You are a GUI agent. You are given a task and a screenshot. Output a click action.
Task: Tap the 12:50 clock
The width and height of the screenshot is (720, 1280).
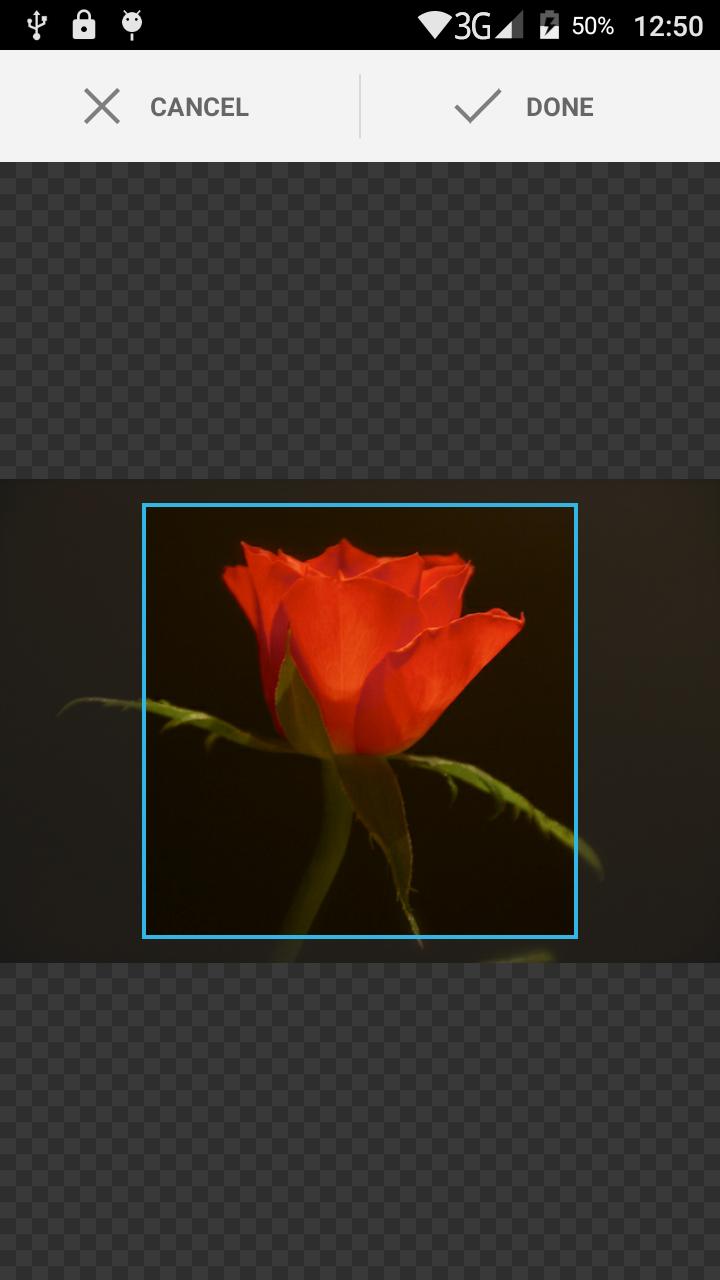(x=669, y=26)
